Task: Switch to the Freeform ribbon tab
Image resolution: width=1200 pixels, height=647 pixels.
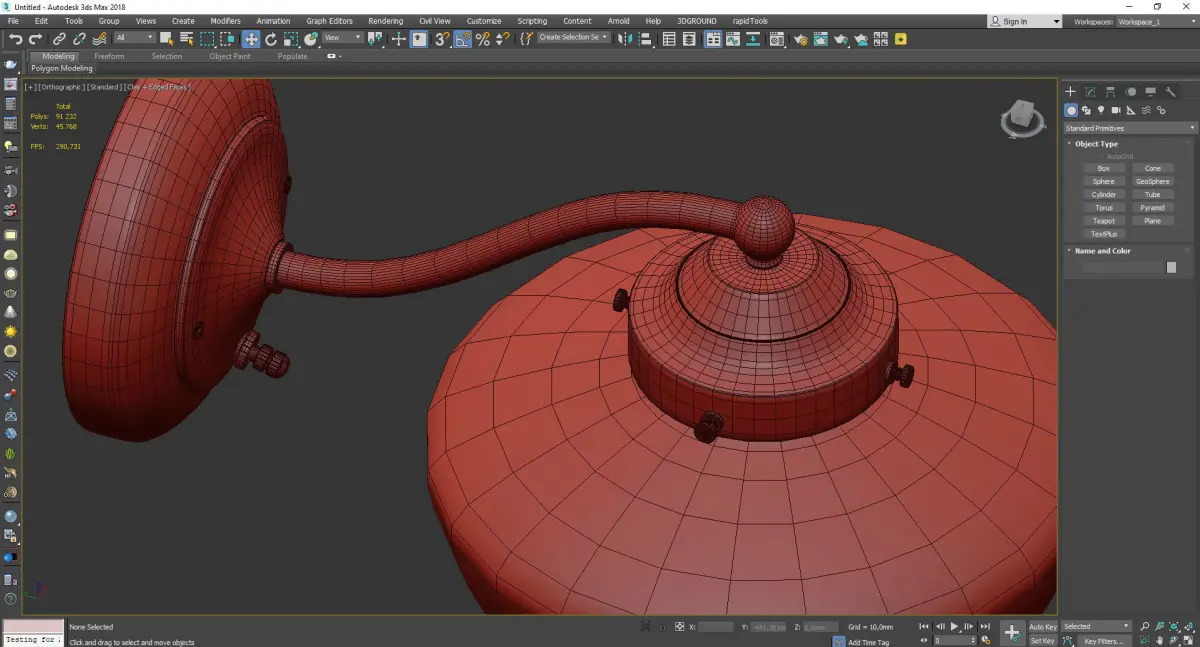Action: (109, 57)
